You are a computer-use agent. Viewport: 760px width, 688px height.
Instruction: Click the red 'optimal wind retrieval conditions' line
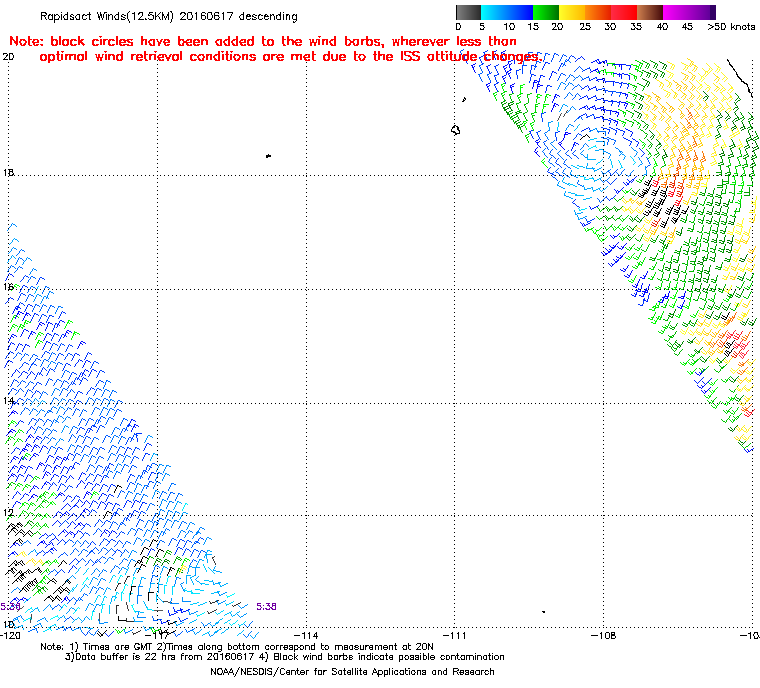[x=291, y=57]
